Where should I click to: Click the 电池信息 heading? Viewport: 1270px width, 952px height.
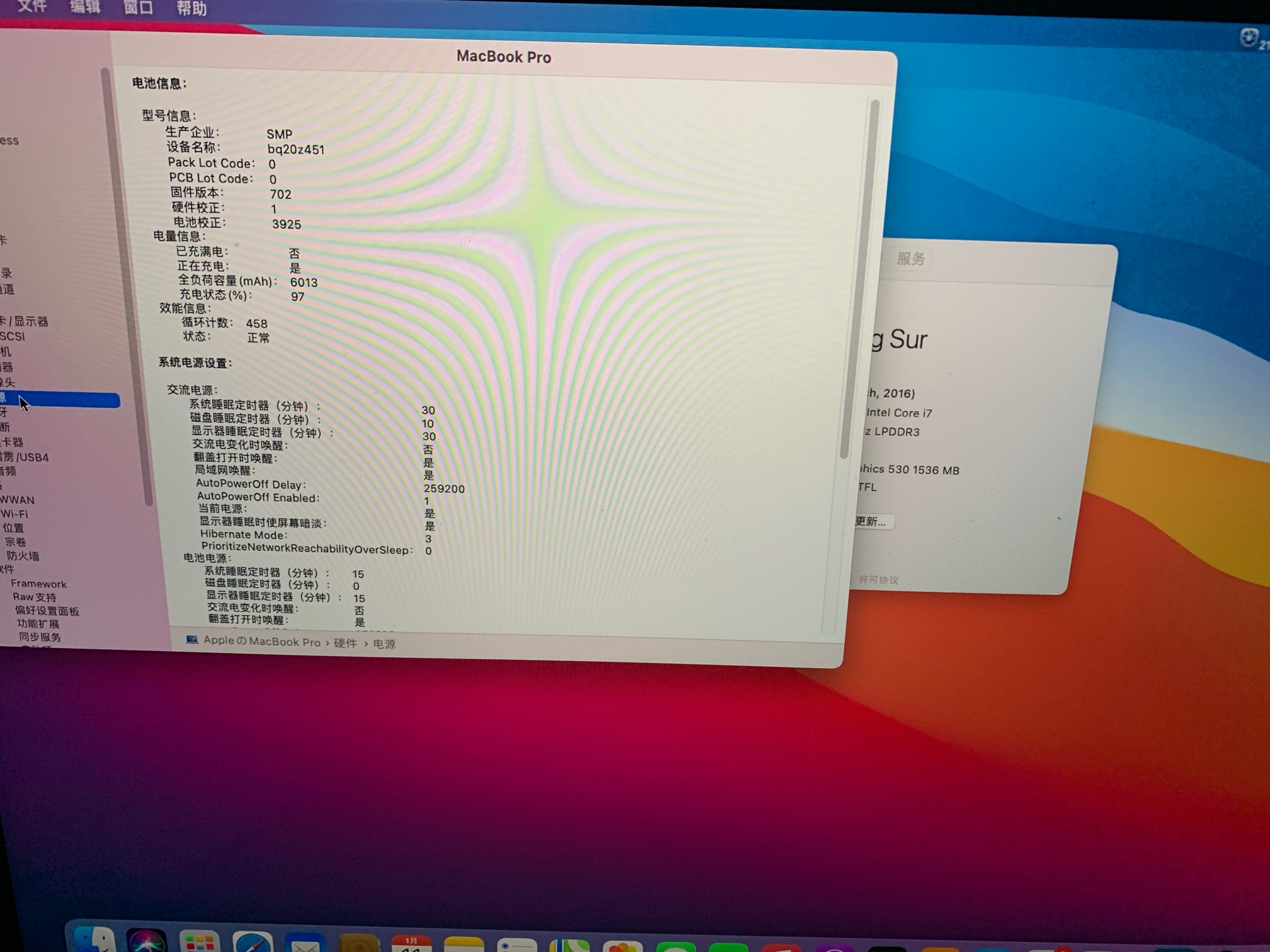tap(159, 83)
